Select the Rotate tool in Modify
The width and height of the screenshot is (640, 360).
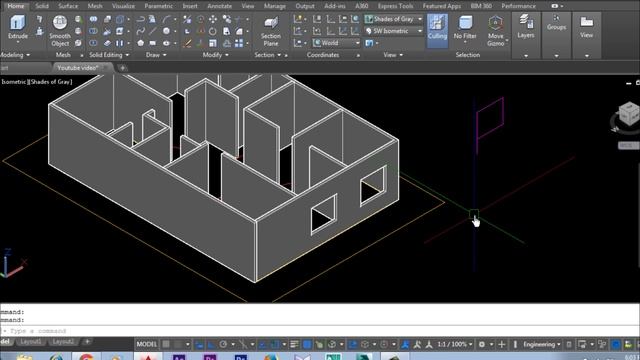point(213,31)
